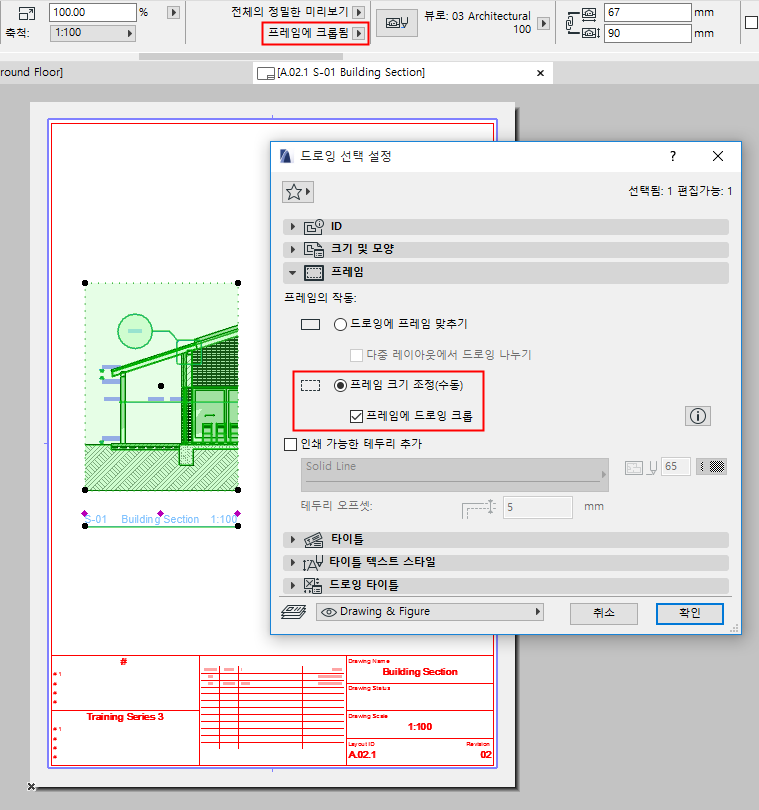Expand the 타이틀 텍스트 스타일 panel
This screenshot has width=759, height=810.
(x=293, y=563)
